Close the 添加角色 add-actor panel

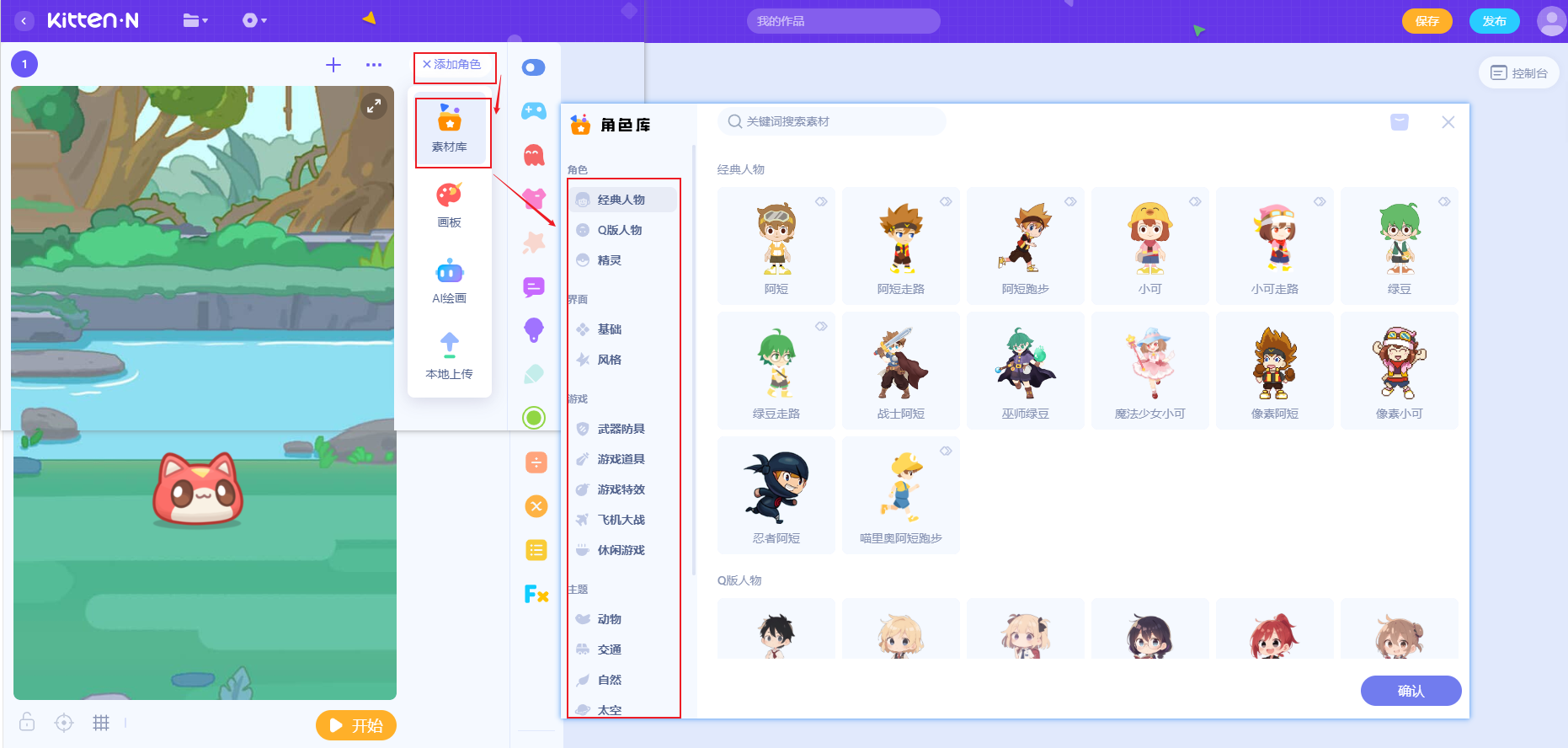pos(452,65)
